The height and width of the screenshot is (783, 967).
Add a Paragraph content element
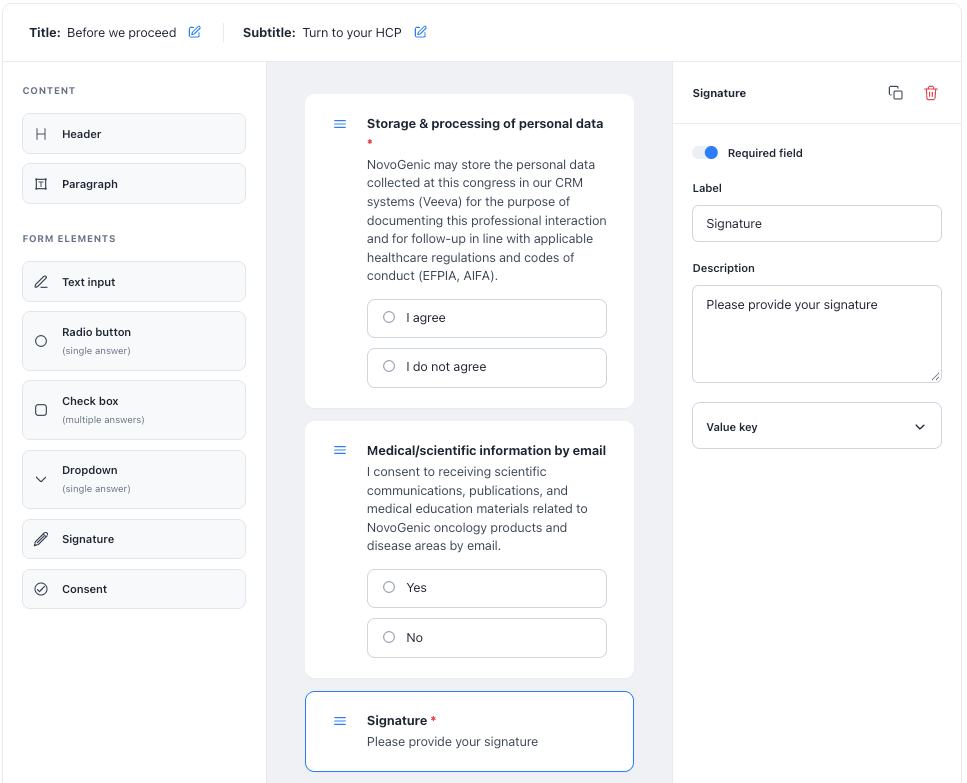134,184
